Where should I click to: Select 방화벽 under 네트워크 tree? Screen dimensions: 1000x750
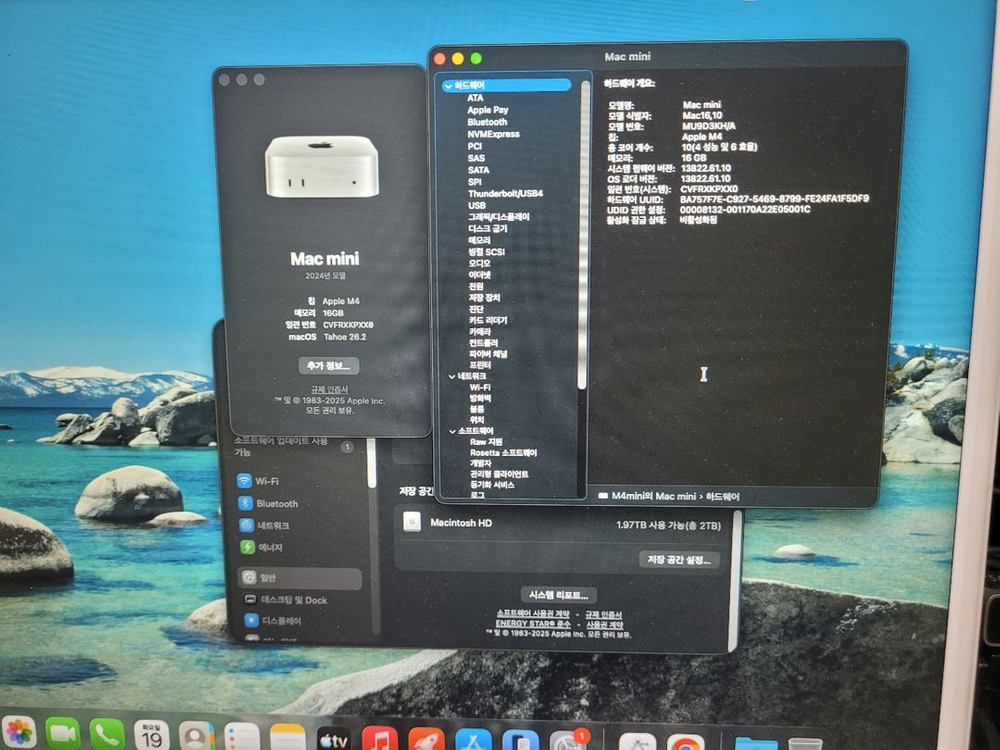pyautogui.click(x=481, y=398)
